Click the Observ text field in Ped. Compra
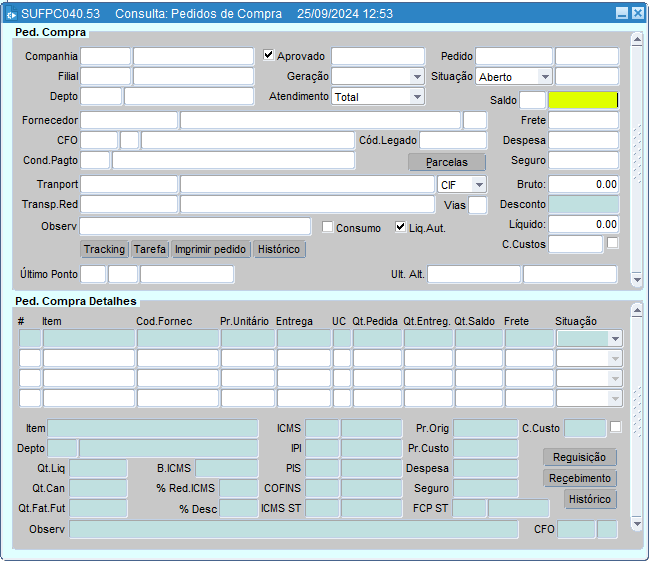 tap(195, 227)
